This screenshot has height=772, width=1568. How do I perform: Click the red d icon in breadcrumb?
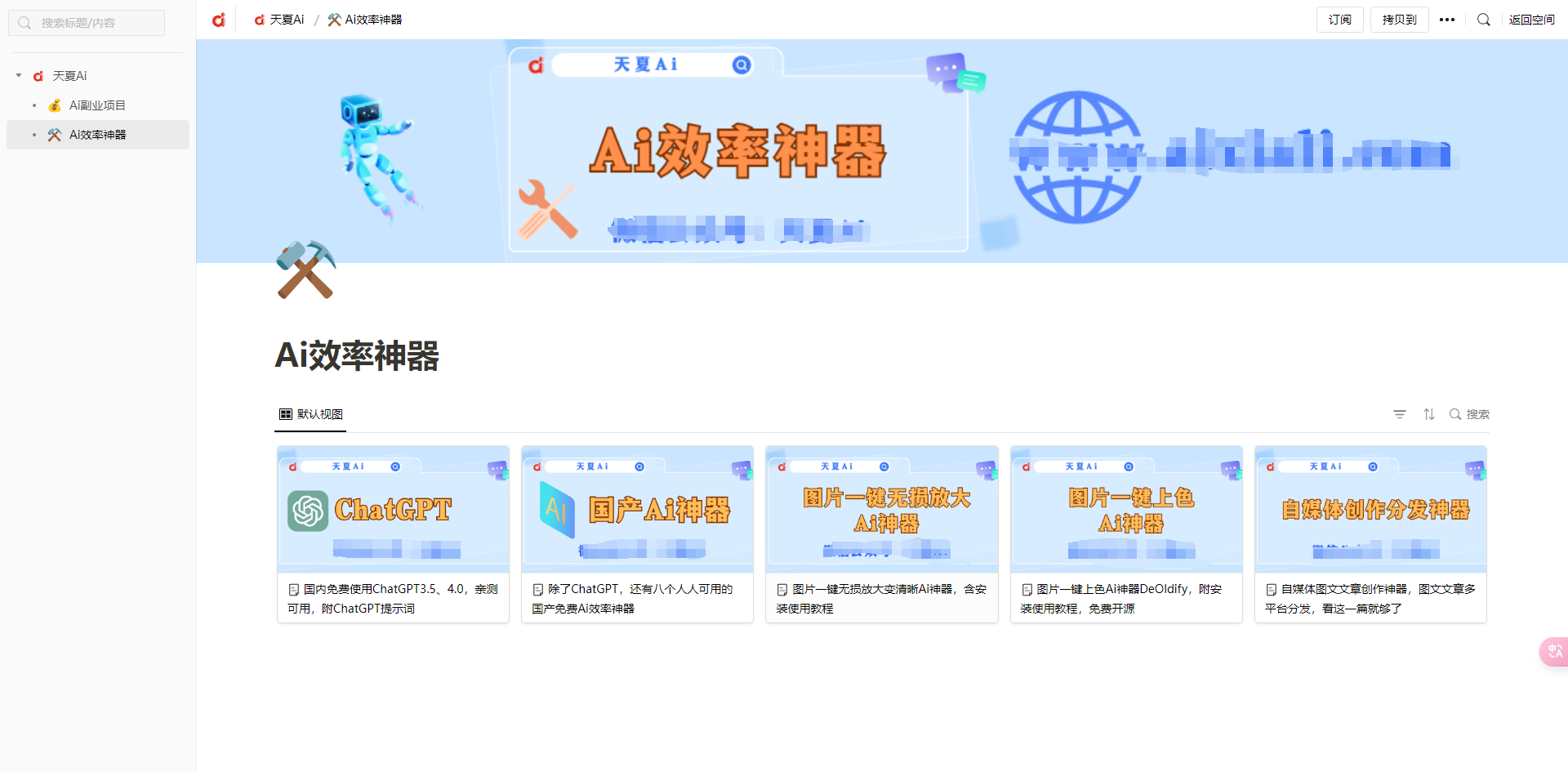point(259,20)
